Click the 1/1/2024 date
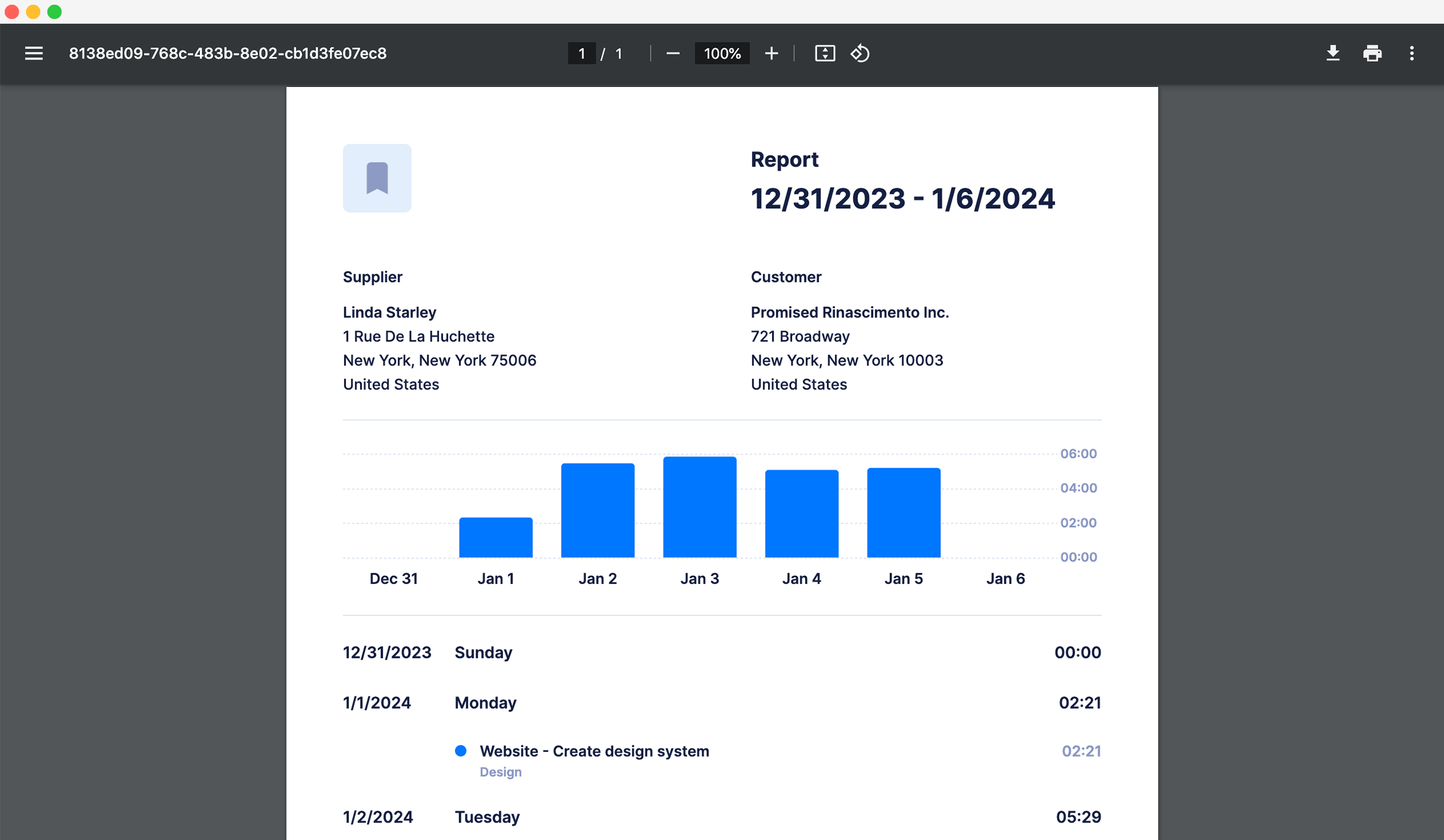This screenshot has height=840, width=1444. [x=376, y=703]
